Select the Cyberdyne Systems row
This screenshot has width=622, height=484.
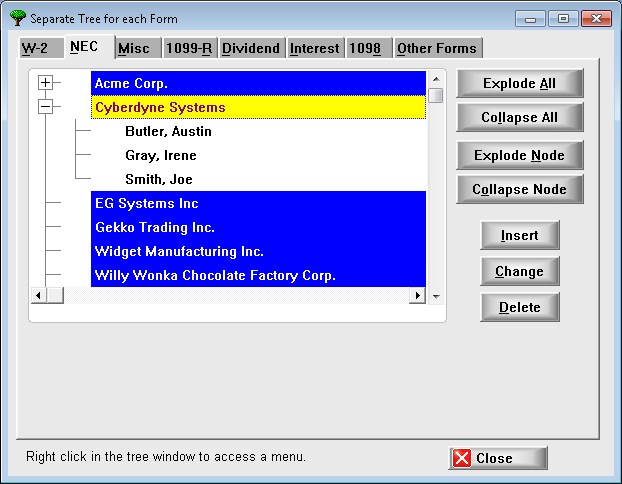point(258,107)
